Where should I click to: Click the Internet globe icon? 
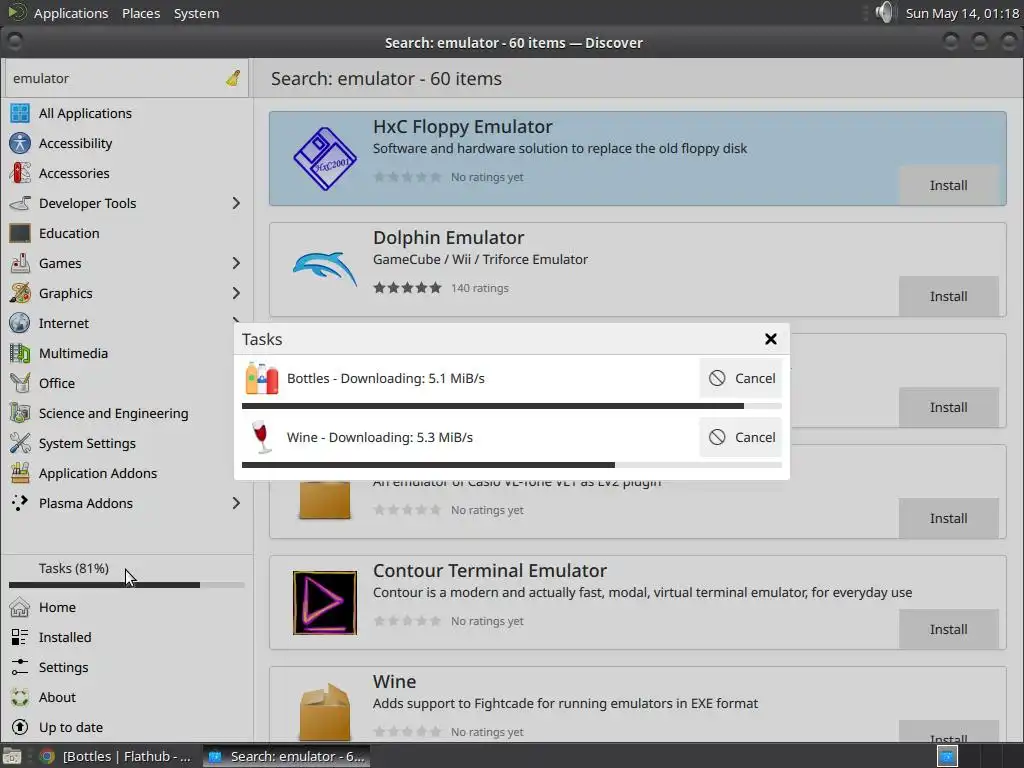click(20, 323)
